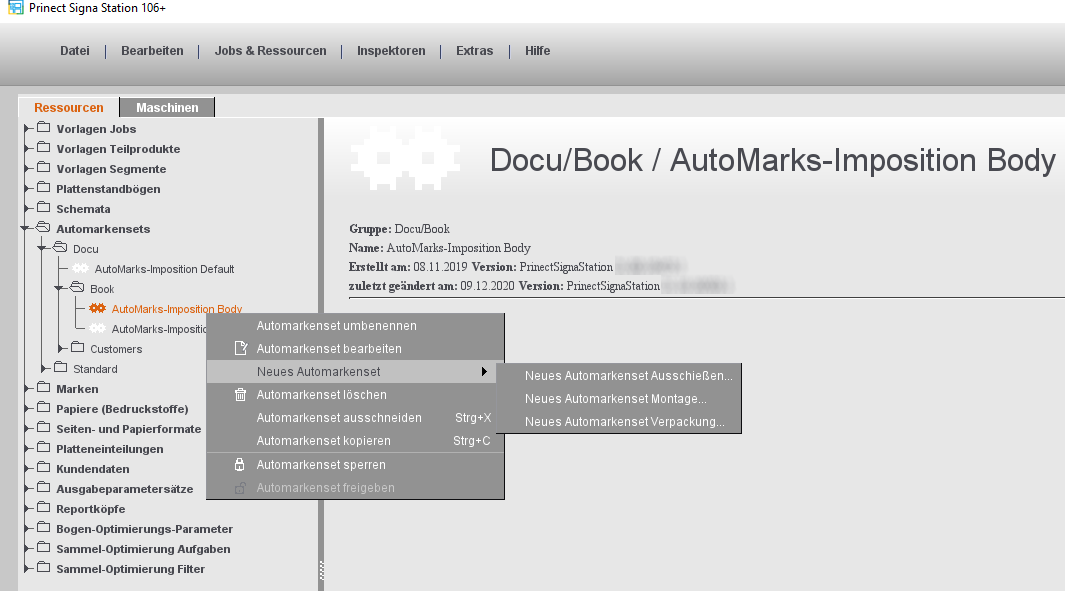Switch to the Ressourcen tab
The height and width of the screenshot is (591, 1065).
pos(69,107)
